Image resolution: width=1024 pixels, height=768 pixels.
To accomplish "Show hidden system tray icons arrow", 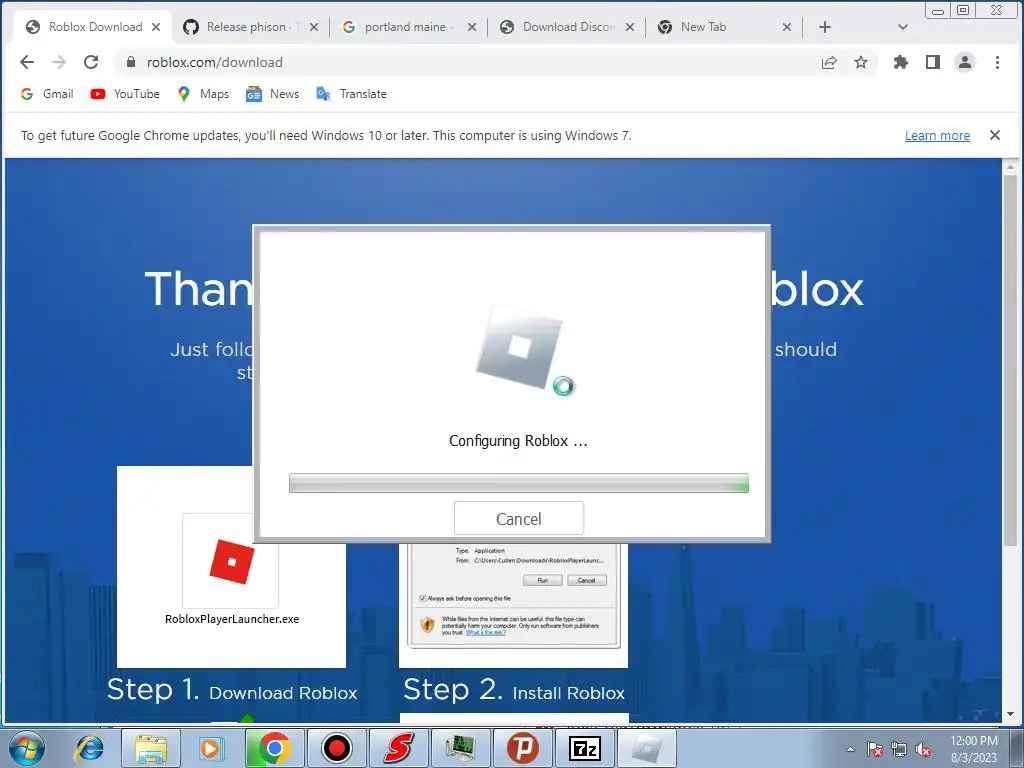I will [x=850, y=749].
